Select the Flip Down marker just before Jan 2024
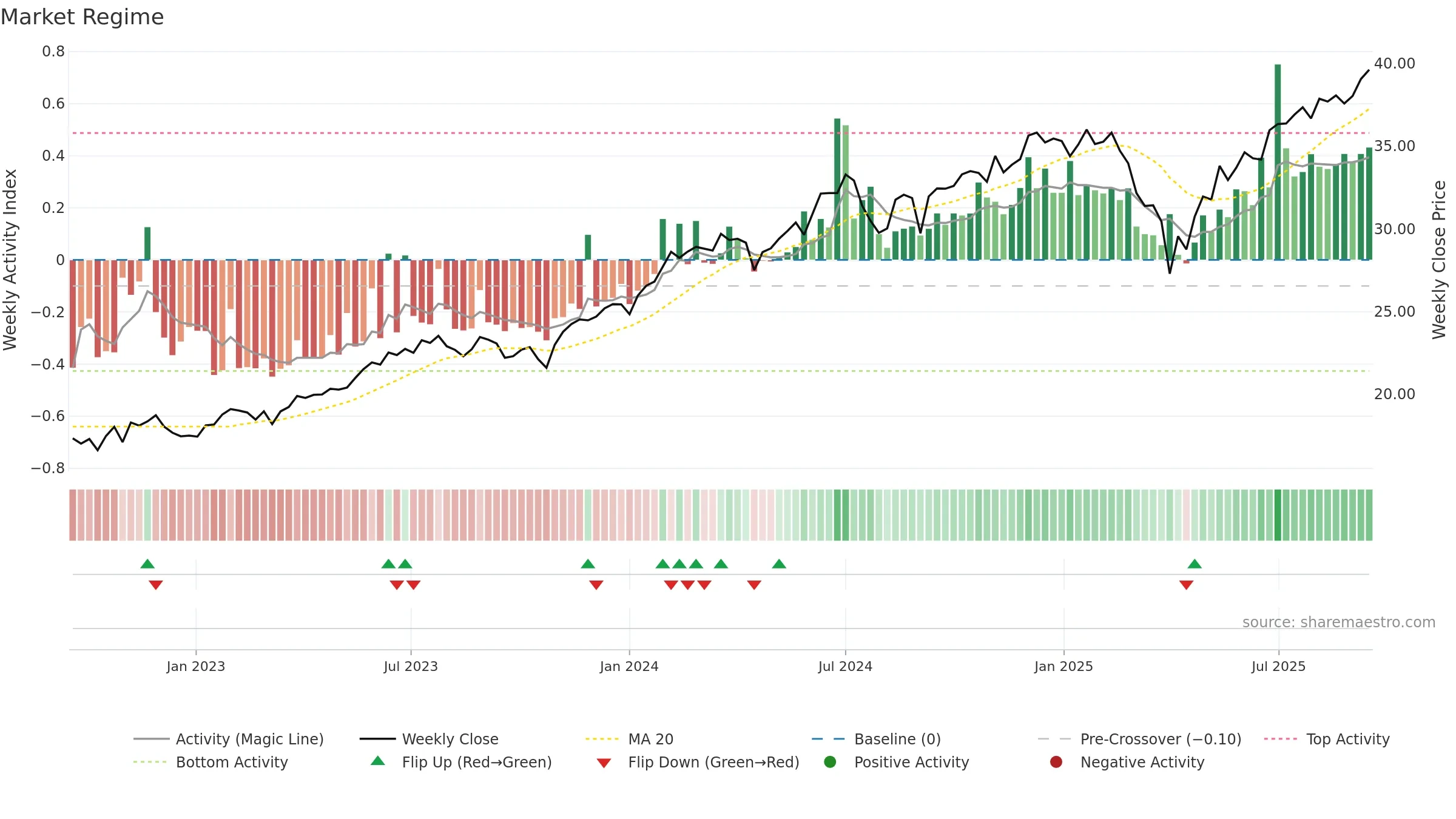 (596, 585)
